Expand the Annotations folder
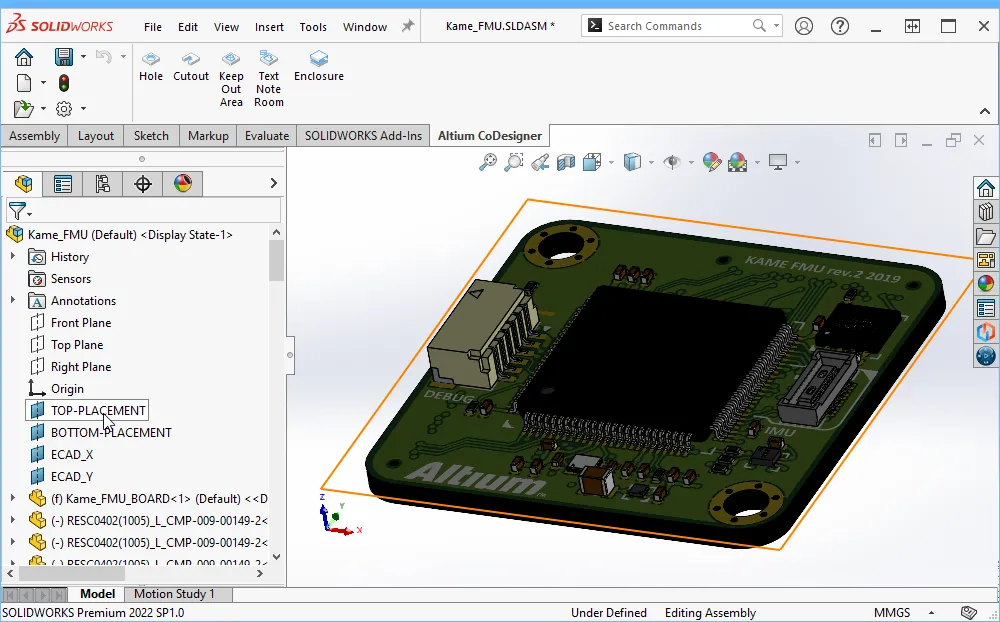Viewport: 1000px width, 622px height. [x=13, y=300]
